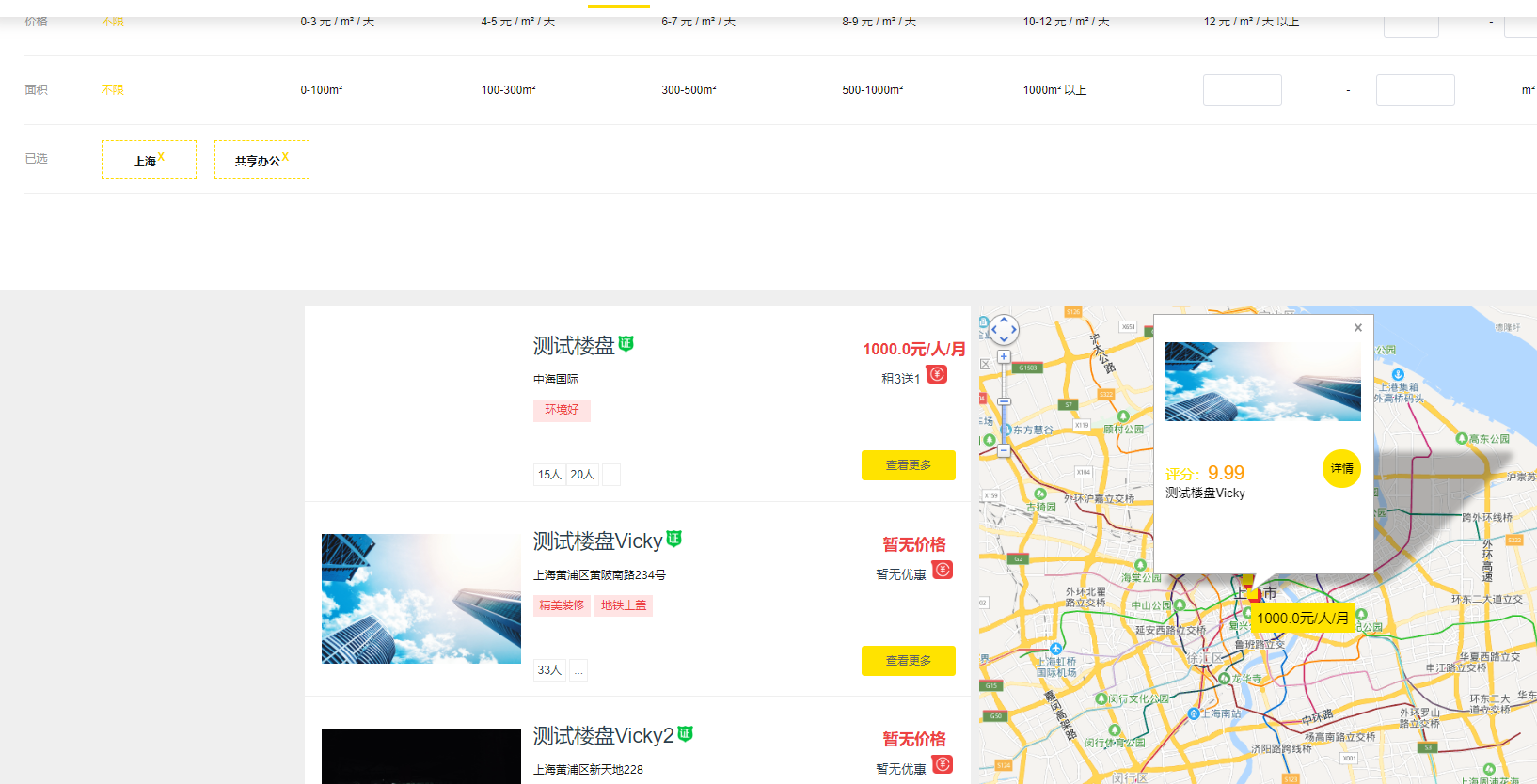Select the 33人 seat option

549,670
